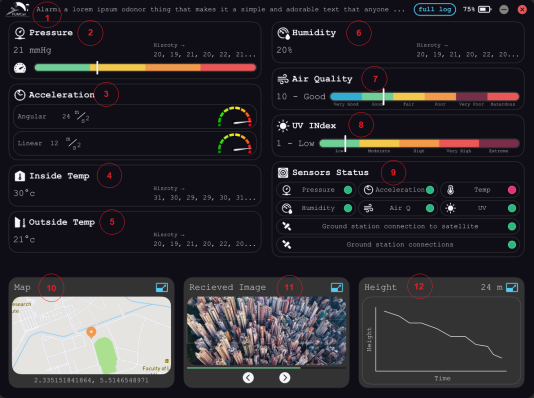Click the Humidity panel icon
534x398 pixels.
[283, 33]
